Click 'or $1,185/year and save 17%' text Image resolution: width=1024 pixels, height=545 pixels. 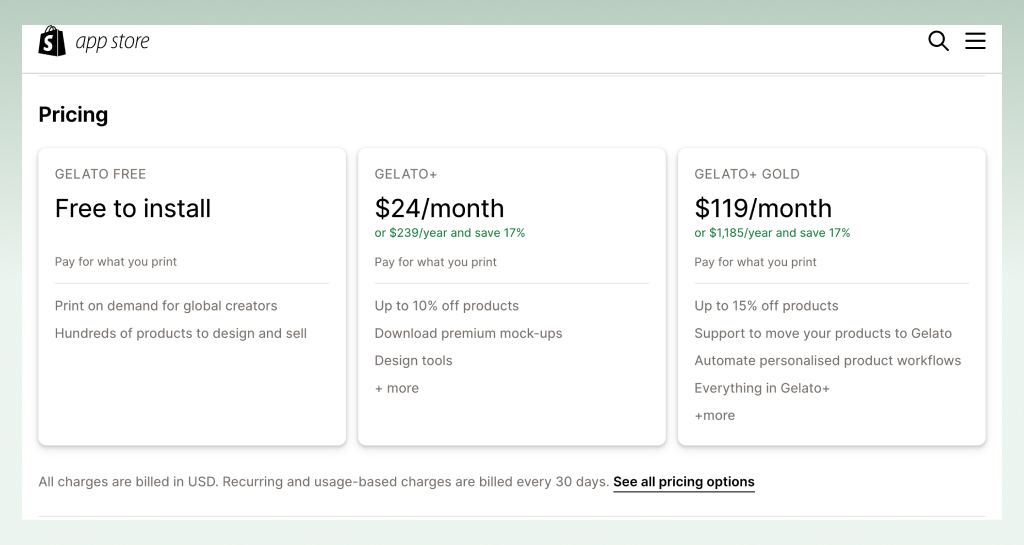773,233
